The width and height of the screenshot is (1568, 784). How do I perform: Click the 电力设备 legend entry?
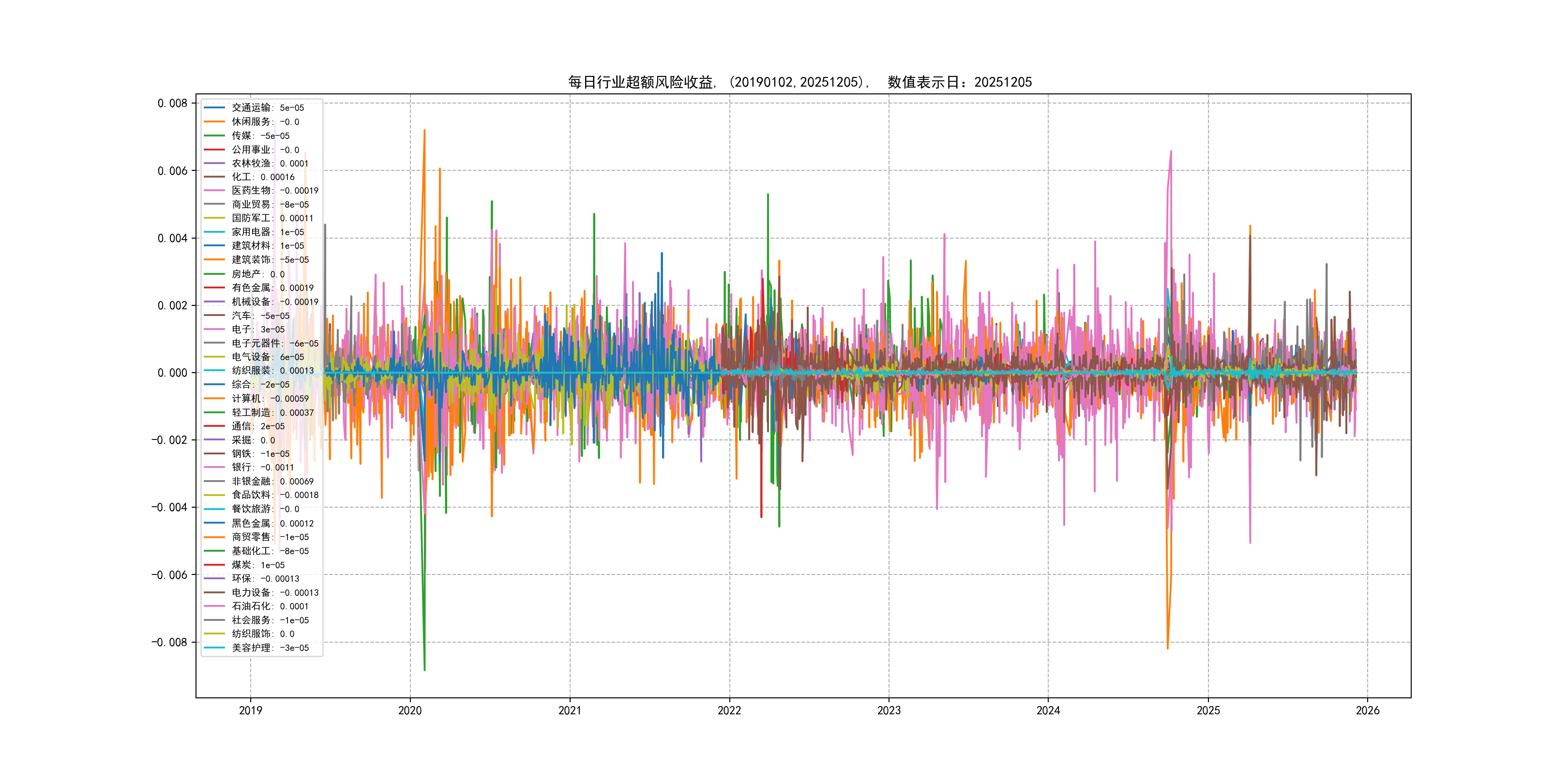pos(274,592)
